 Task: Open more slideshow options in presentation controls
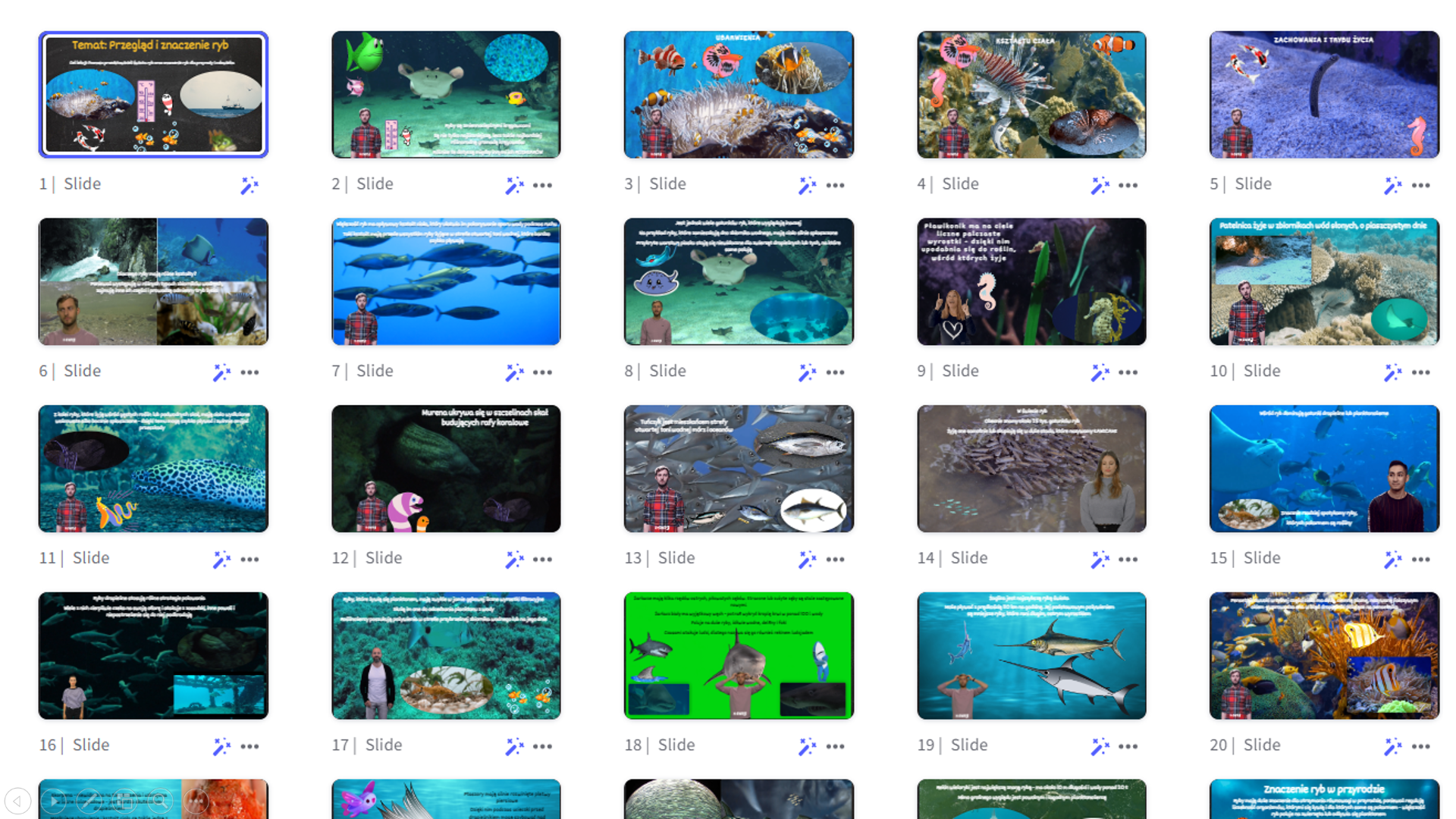pyautogui.click(x=196, y=801)
